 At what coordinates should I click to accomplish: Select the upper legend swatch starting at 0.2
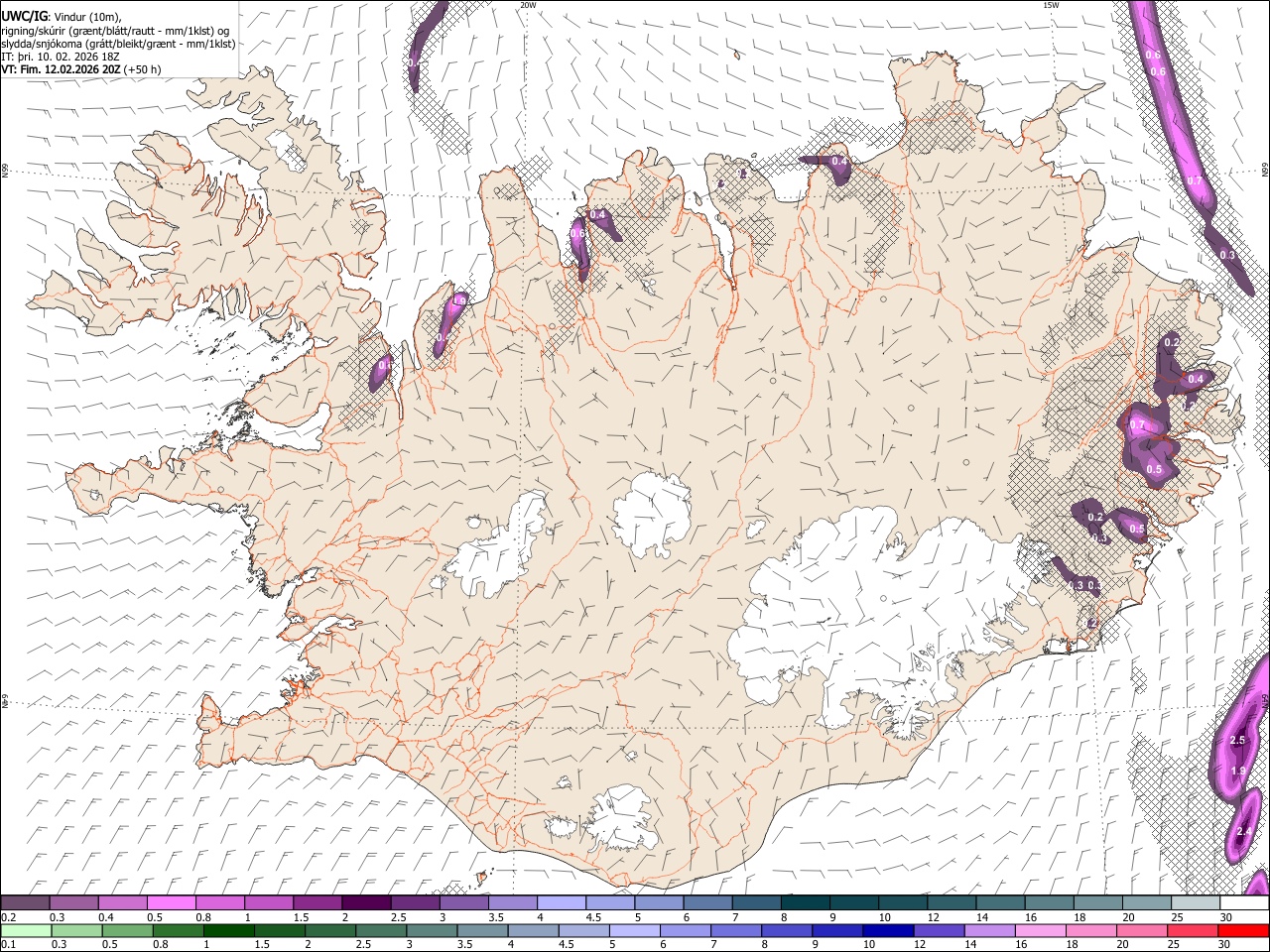point(25,903)
